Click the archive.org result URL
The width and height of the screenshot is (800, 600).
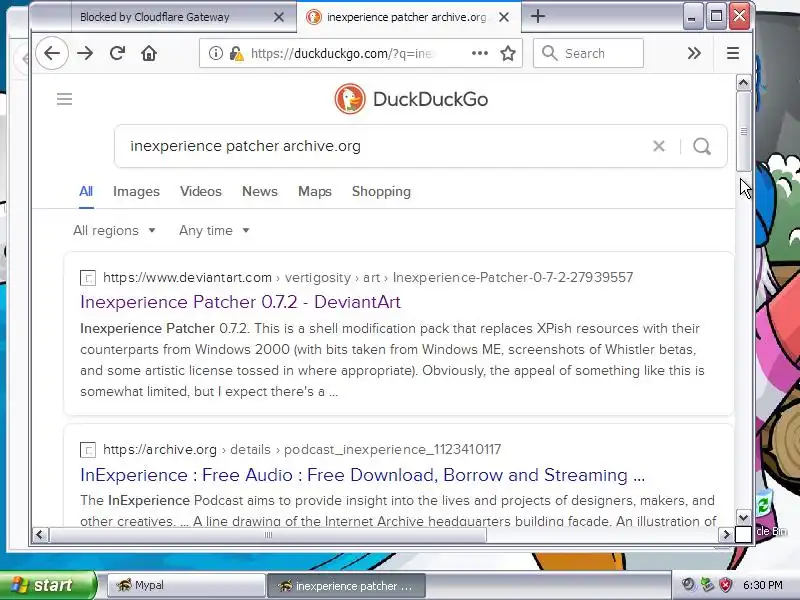click(302, 449)
